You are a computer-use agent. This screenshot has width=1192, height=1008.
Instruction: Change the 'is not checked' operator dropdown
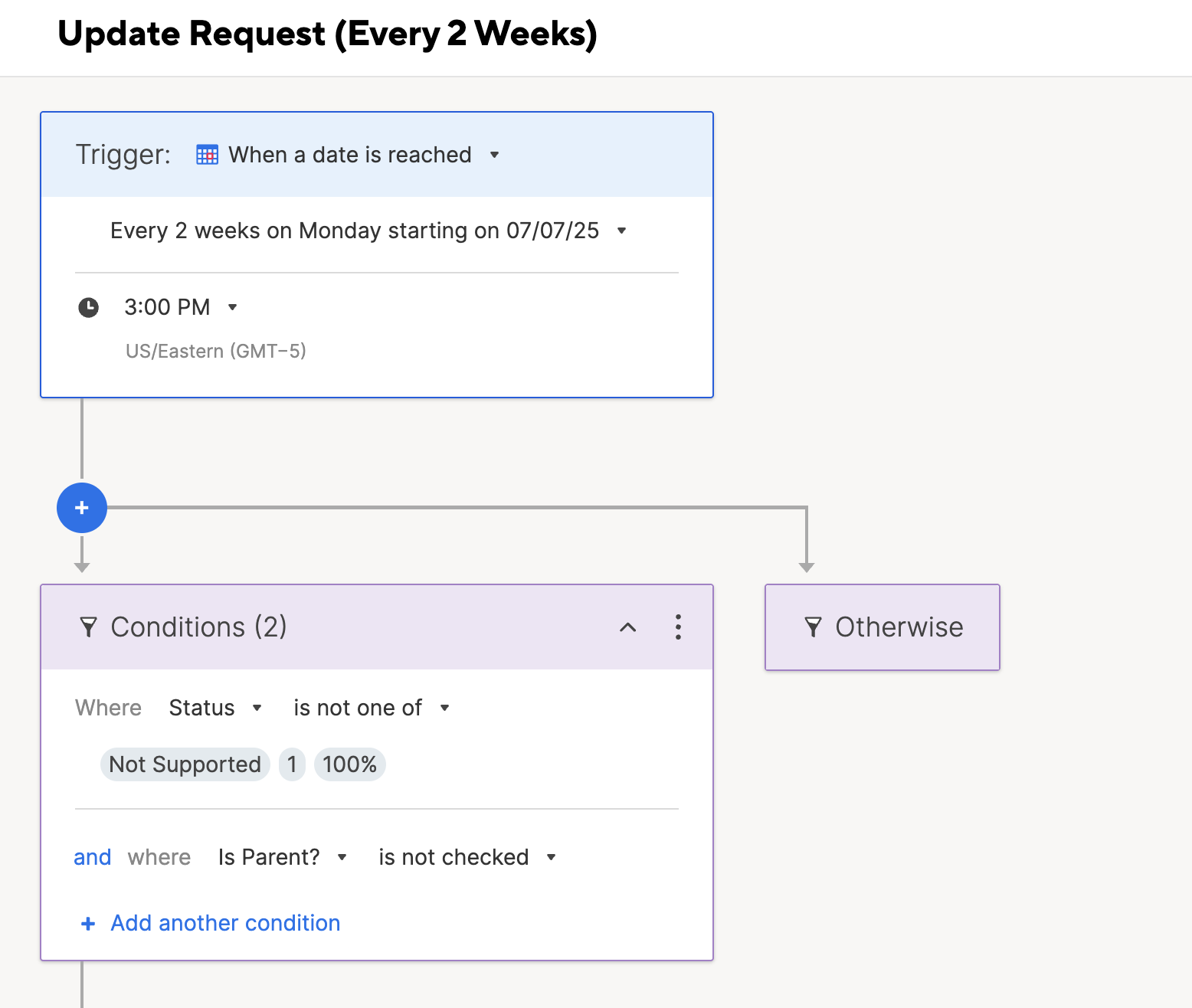coord(467,857)
